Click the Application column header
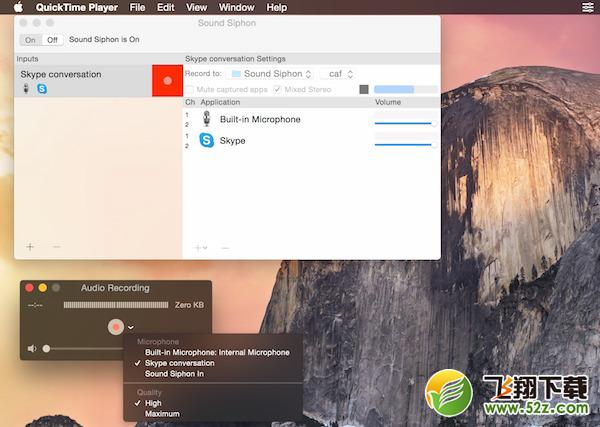600x427 pixels. pyautogui.click(x=220, y=102)
